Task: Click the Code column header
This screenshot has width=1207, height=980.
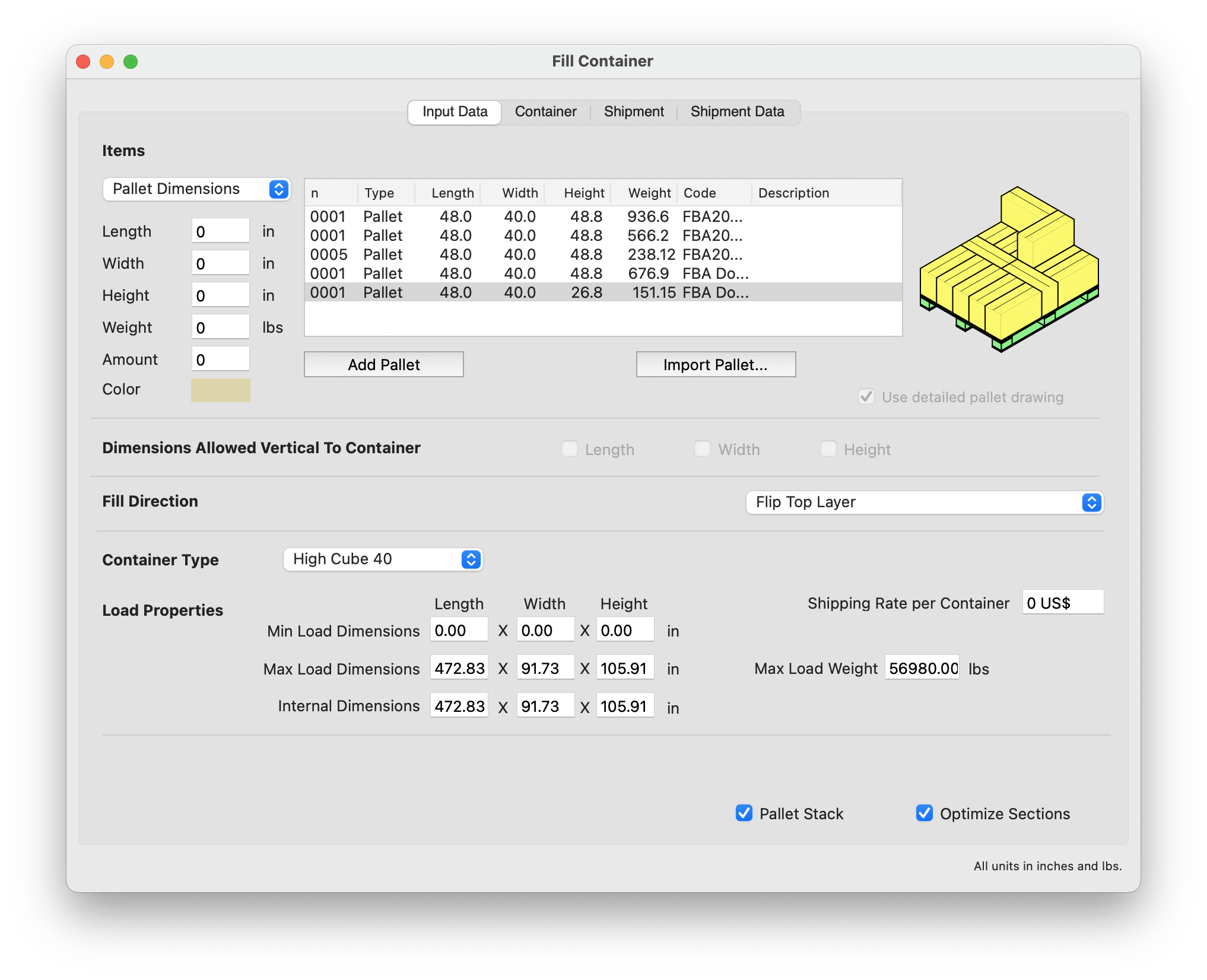Action: click(714, 193)
